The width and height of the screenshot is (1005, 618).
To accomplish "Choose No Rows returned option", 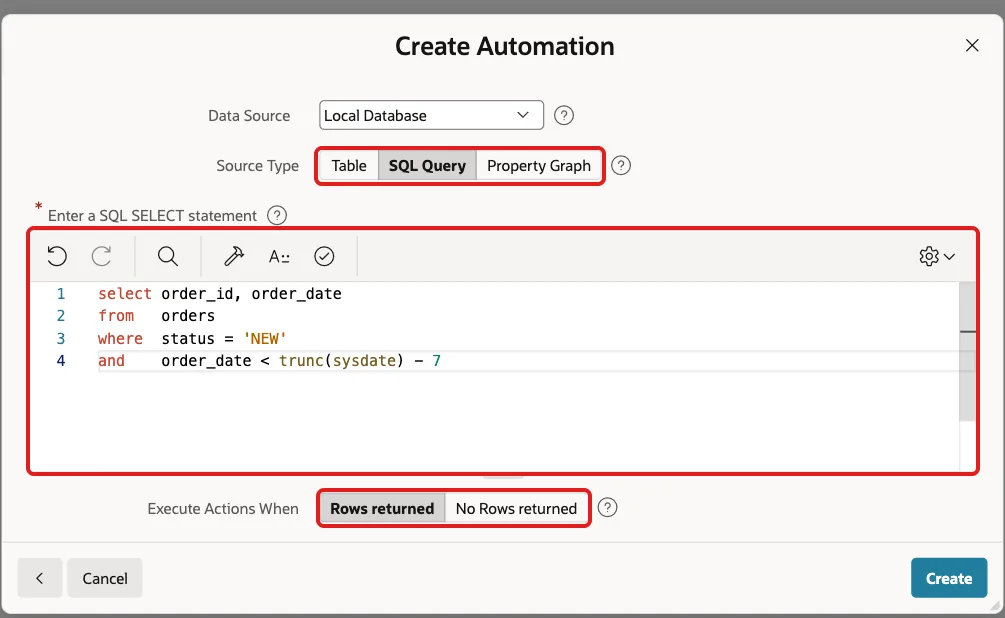I will (516, 508).
